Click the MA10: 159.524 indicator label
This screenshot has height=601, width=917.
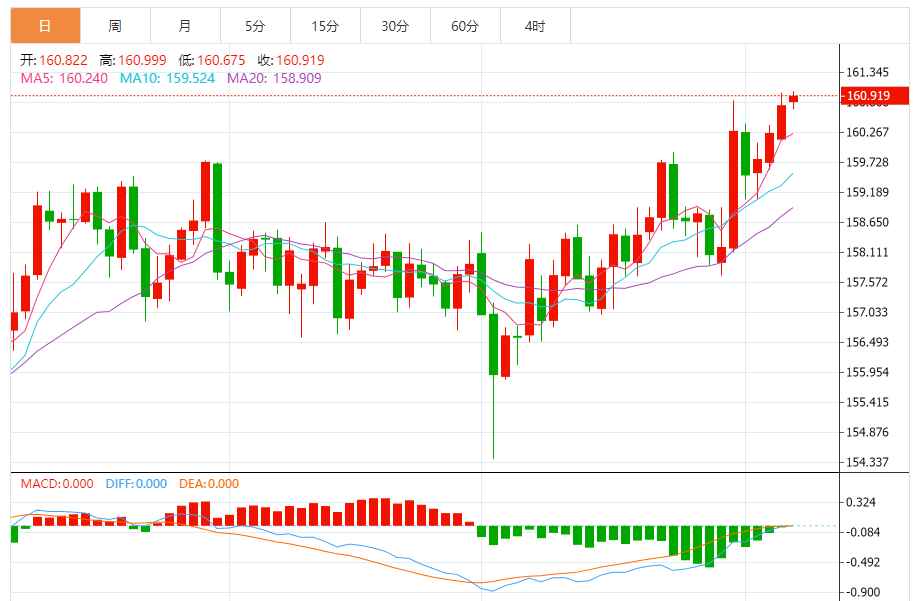[x=167, y=78]
